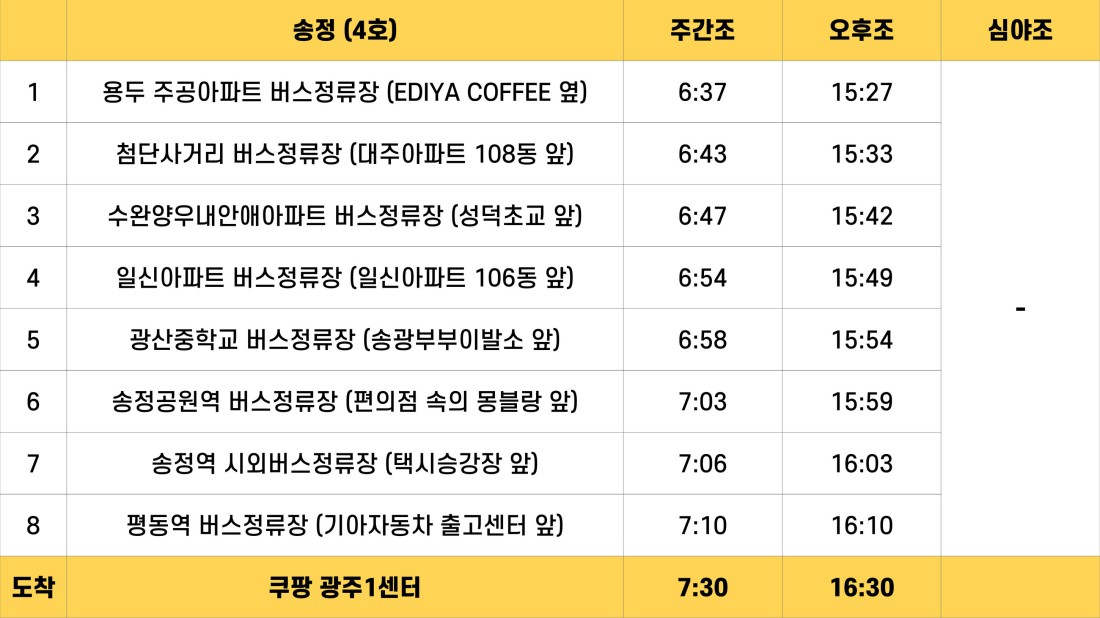
Task: Click the 송정공원역 버스정류장 stop cell
Action: [x=344, y=401]
